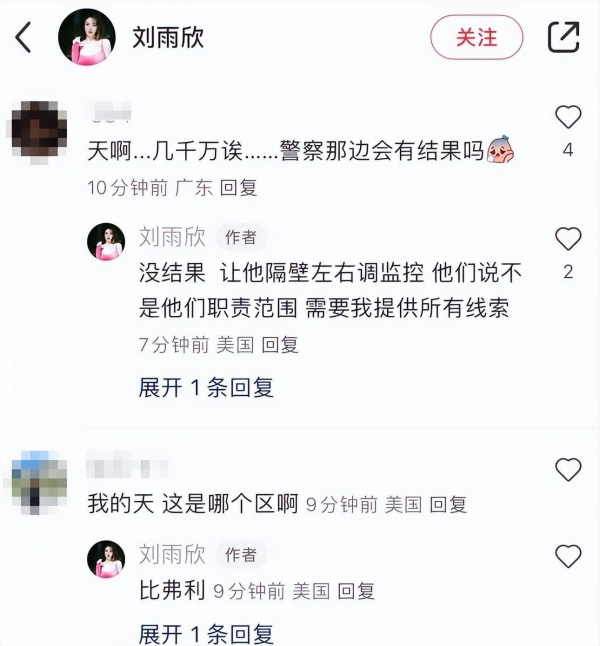Like the comment 这是哪个区啊
Image resolution: width=600 pixels, height=646 pixels.
568,469
